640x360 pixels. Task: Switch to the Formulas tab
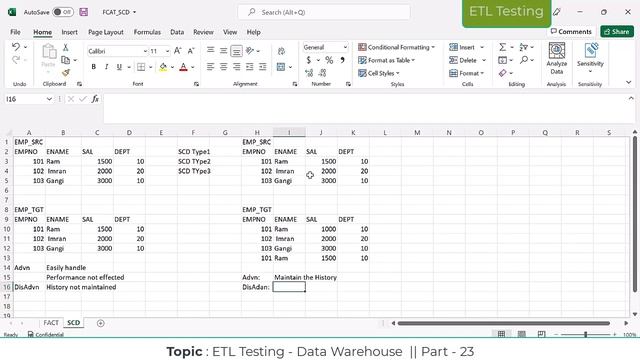tap(147, 32)
